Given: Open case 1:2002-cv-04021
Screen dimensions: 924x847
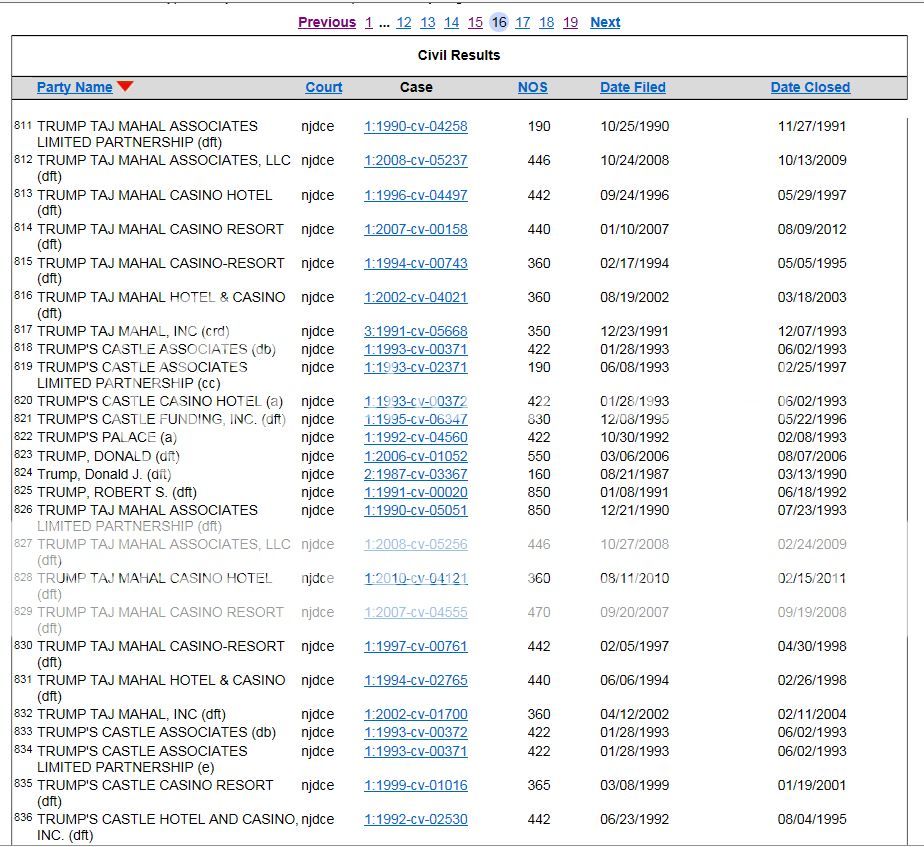Looking at the screenshot, I should 415,297.
